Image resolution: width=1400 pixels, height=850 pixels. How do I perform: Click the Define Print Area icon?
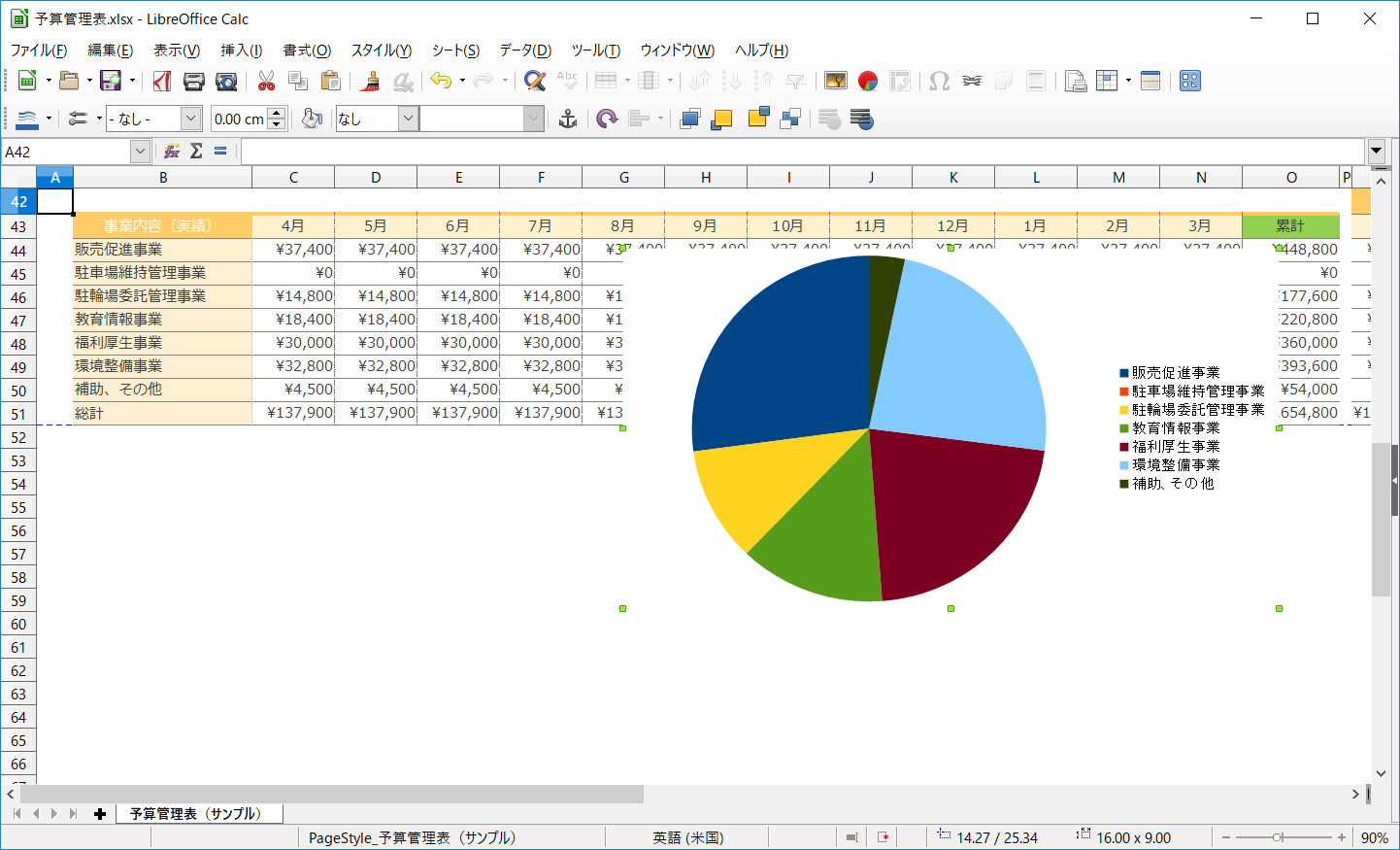point(1076,81)
